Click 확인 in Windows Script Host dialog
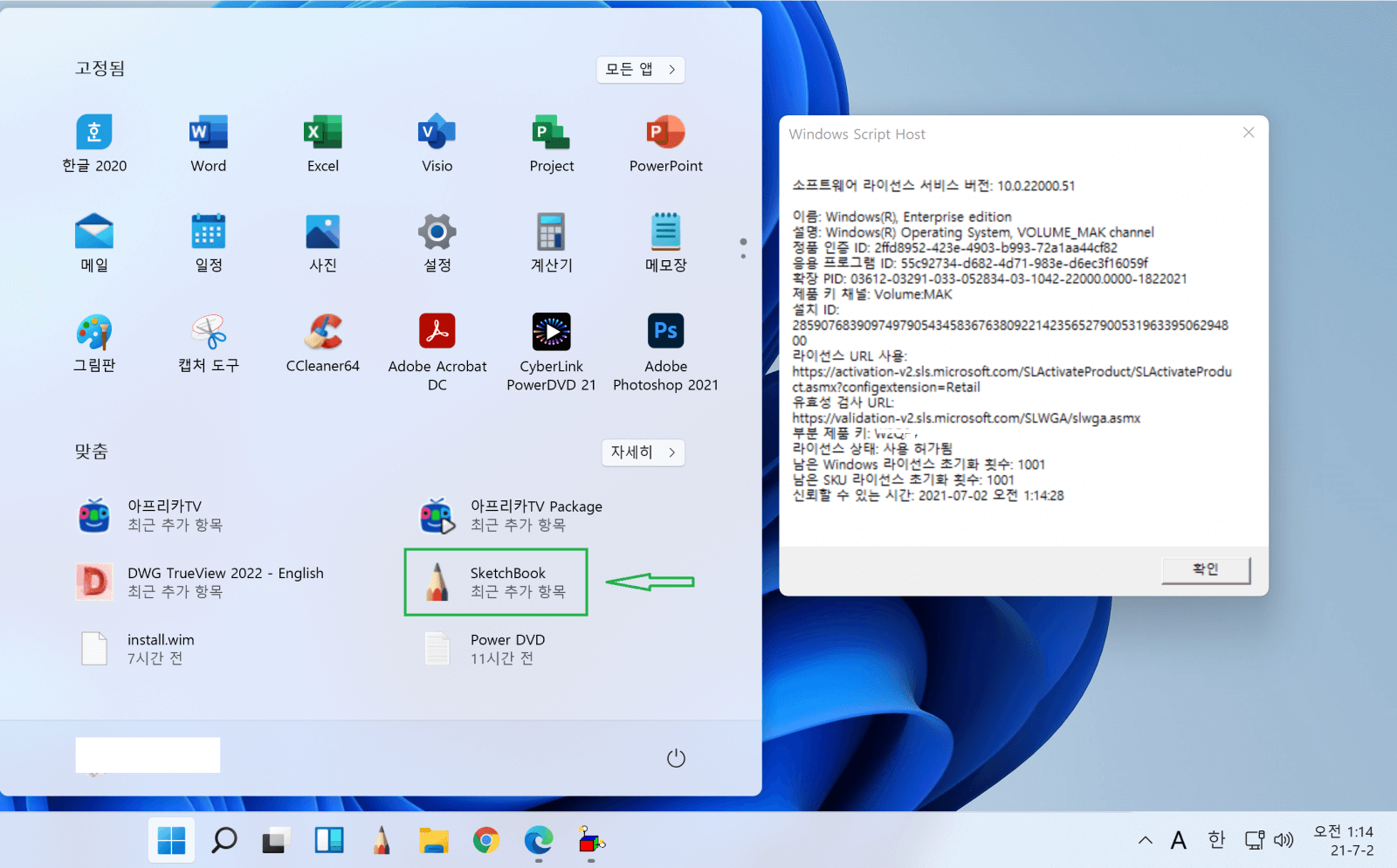 pos(1206,569)
